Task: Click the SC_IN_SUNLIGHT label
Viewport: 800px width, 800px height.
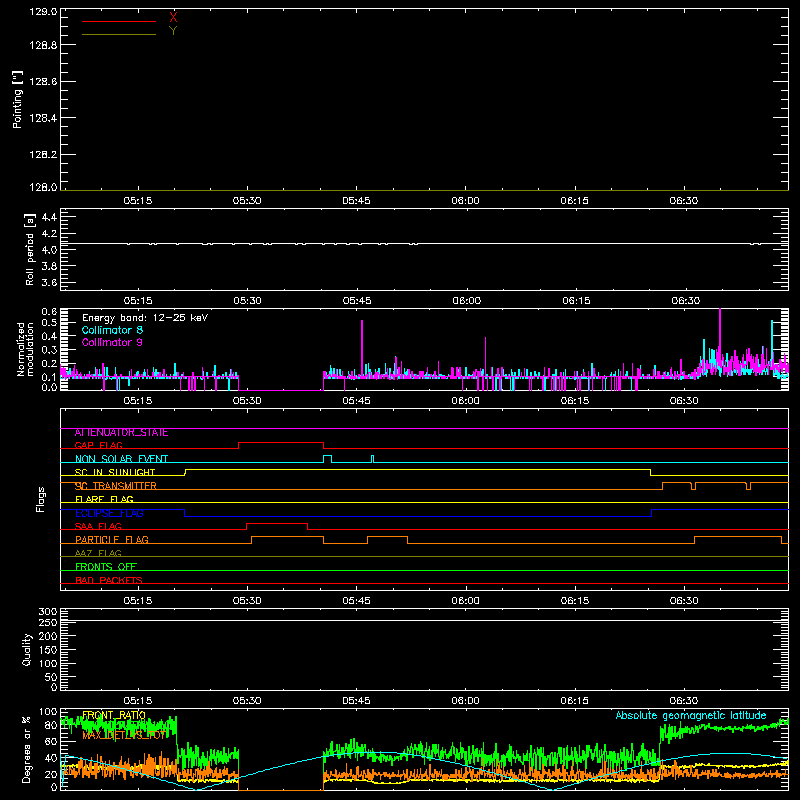Action: [115, 472]
